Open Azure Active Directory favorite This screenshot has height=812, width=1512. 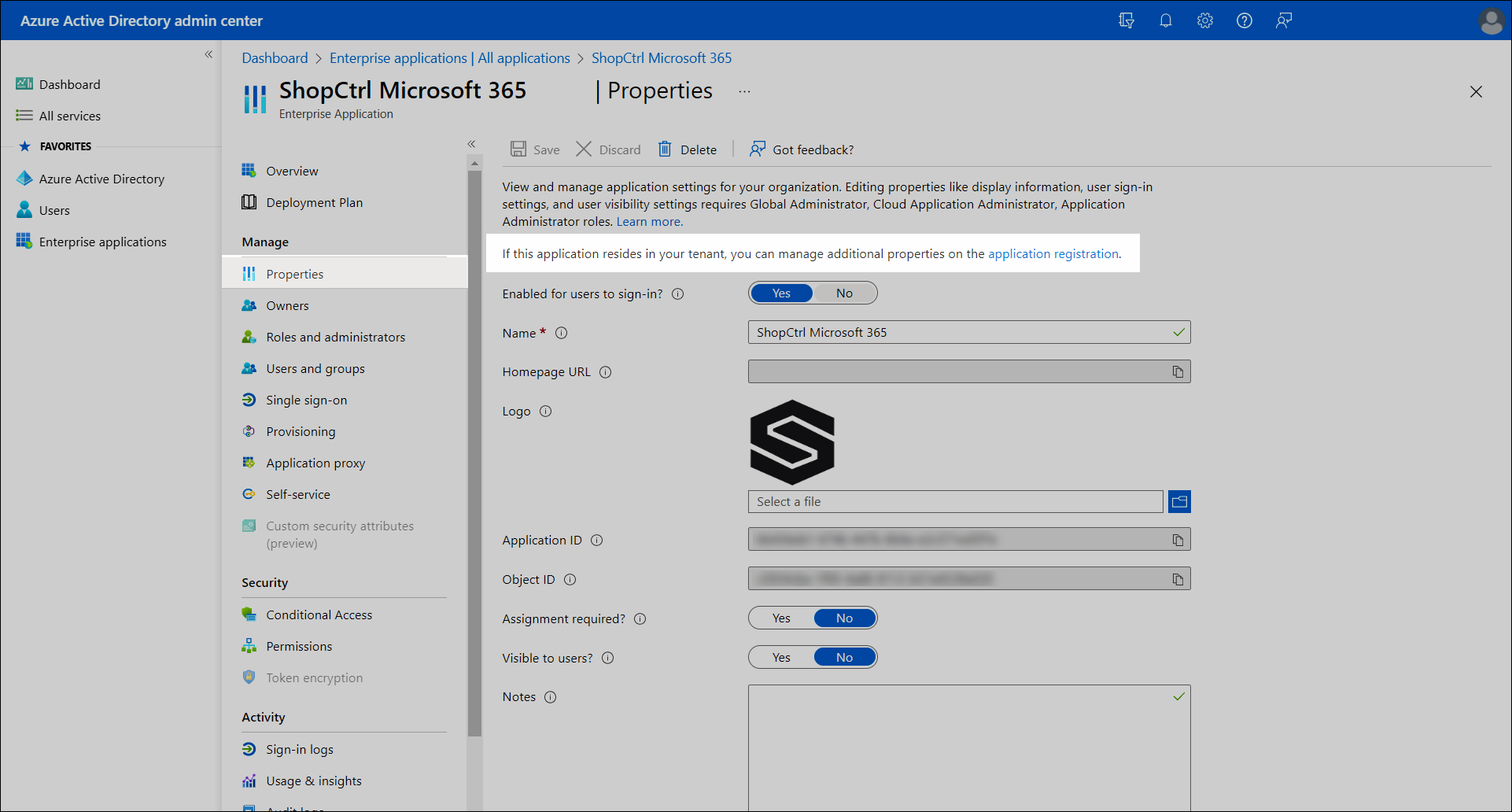[x=101, y=179]
